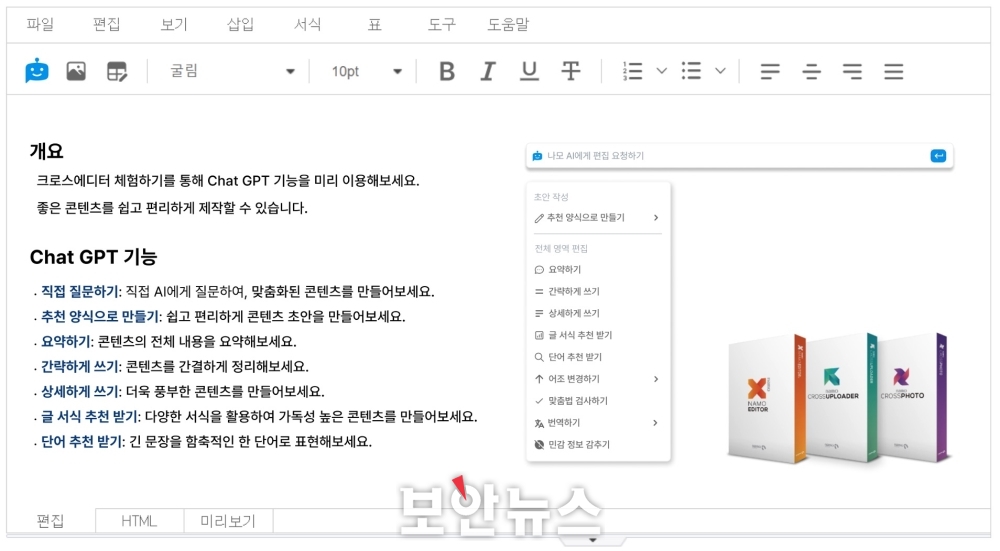Open the 10pt font size dropdown
This screenshot has height=551, width=1000.
click(x=366, y=71)
